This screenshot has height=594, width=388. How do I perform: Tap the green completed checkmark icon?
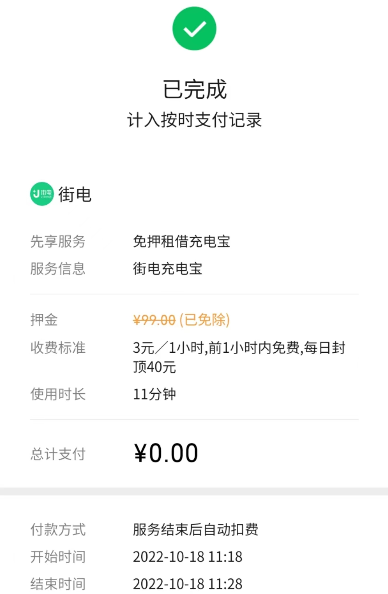pos(194,28)
